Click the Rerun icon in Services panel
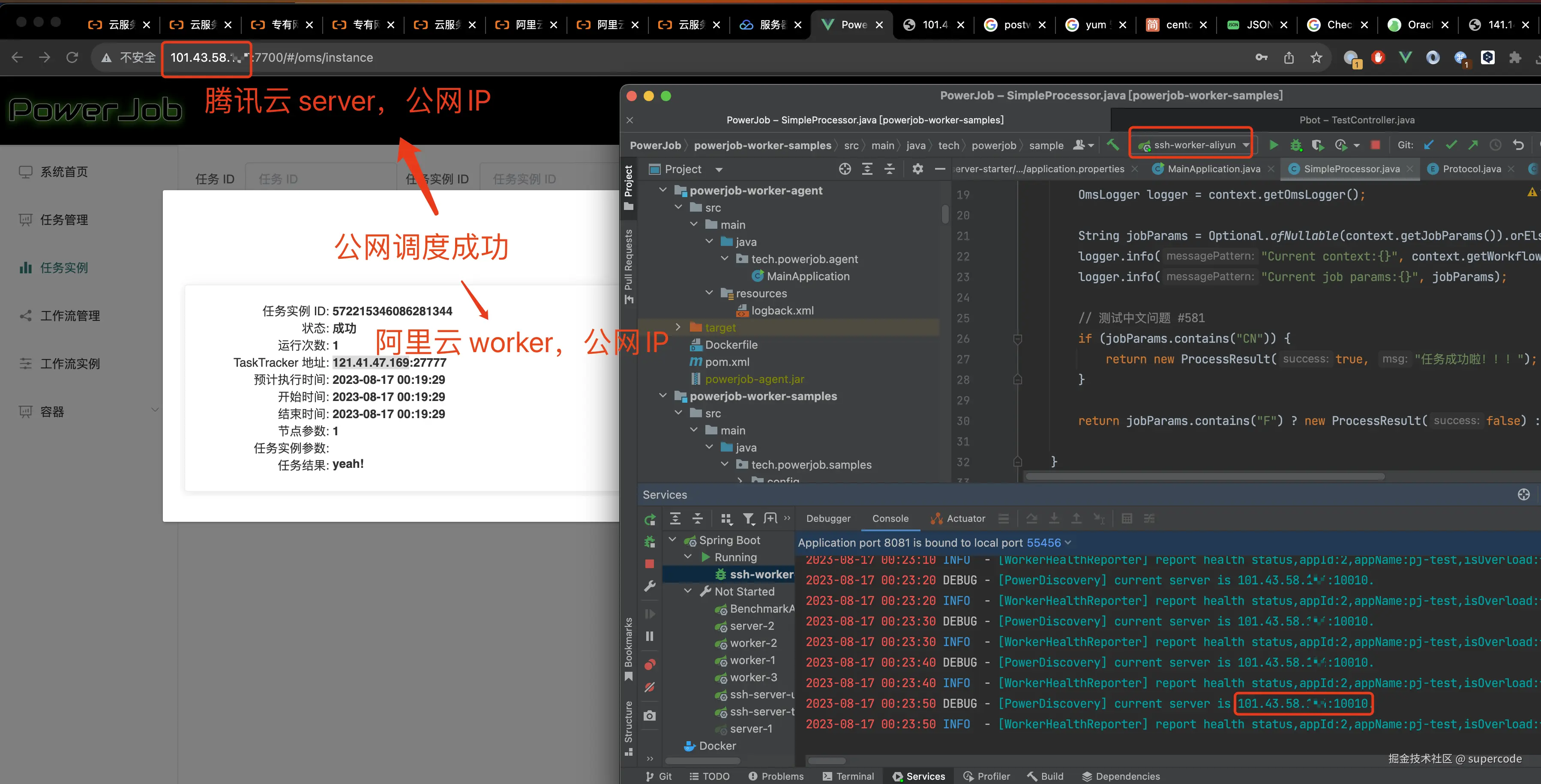 click(650, 520)
